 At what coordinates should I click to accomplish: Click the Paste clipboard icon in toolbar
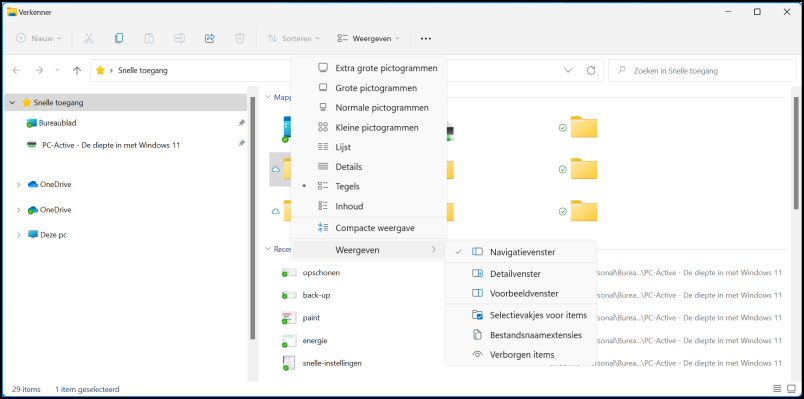coord(149,38)
